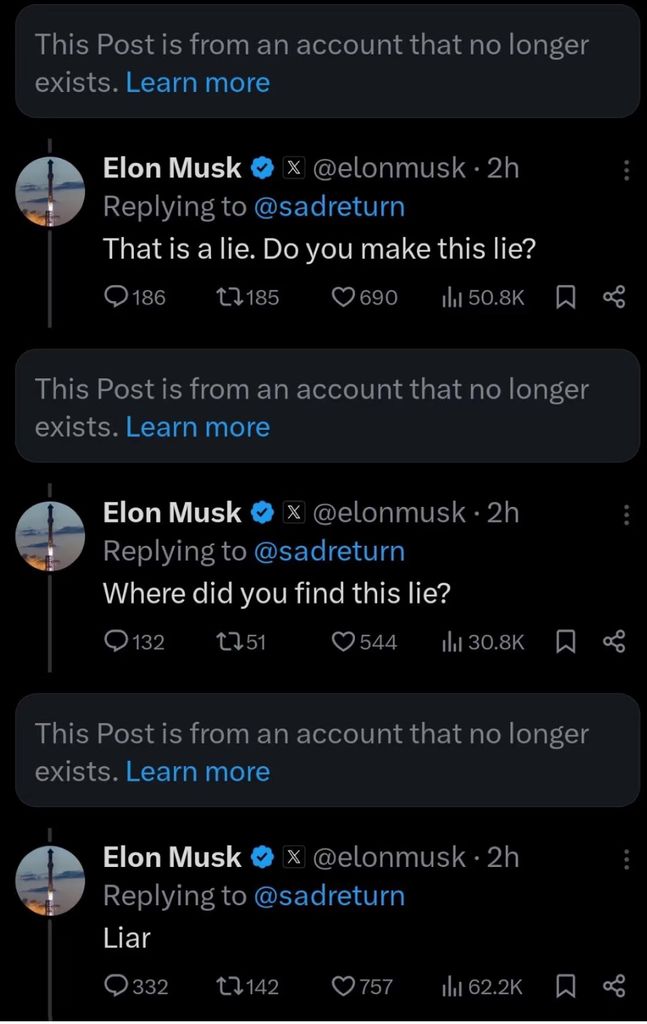Like the 'That is a lie' post
Viewport: 647px width, 1024px height.
344,297
